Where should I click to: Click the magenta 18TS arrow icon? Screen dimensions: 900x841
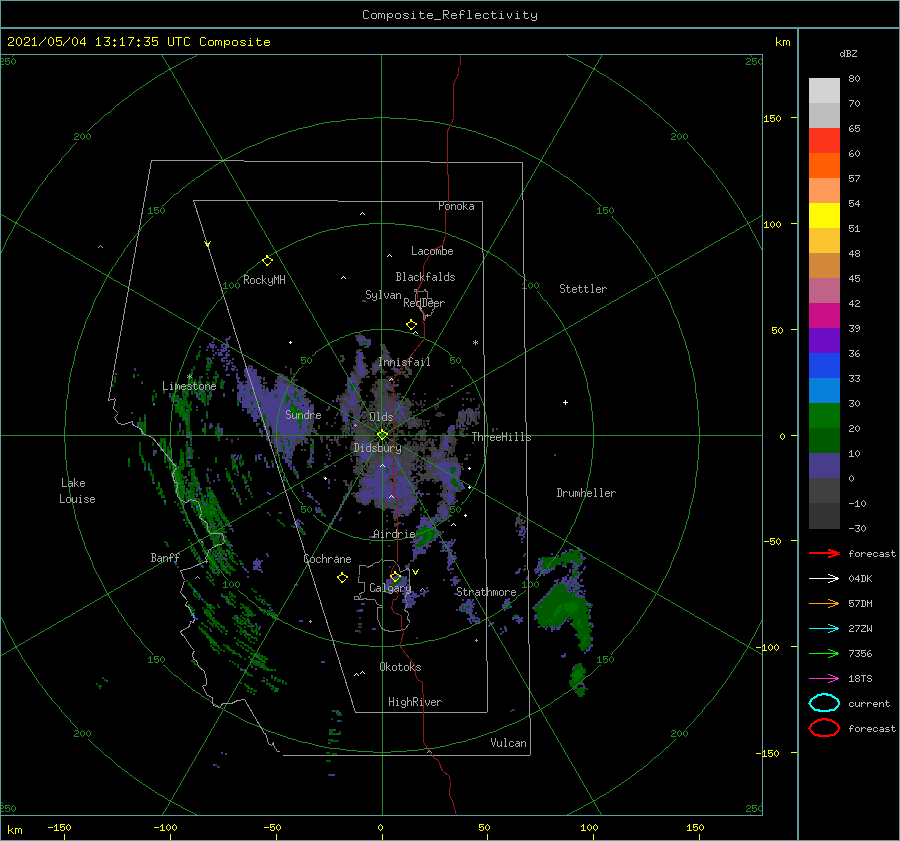pyautogui.click(x=824, y=679)
